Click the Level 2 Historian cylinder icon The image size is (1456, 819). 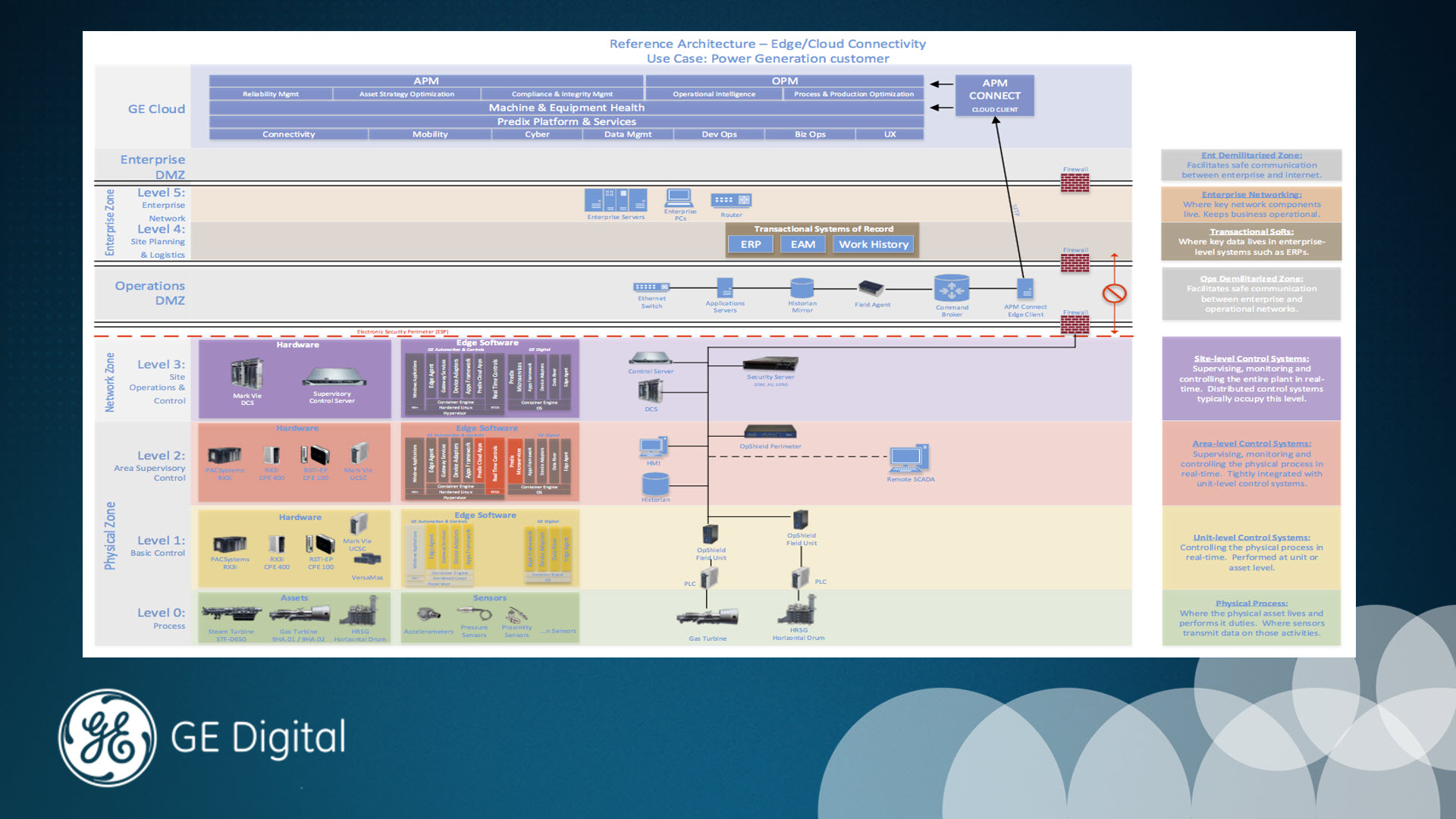point(655,484)
